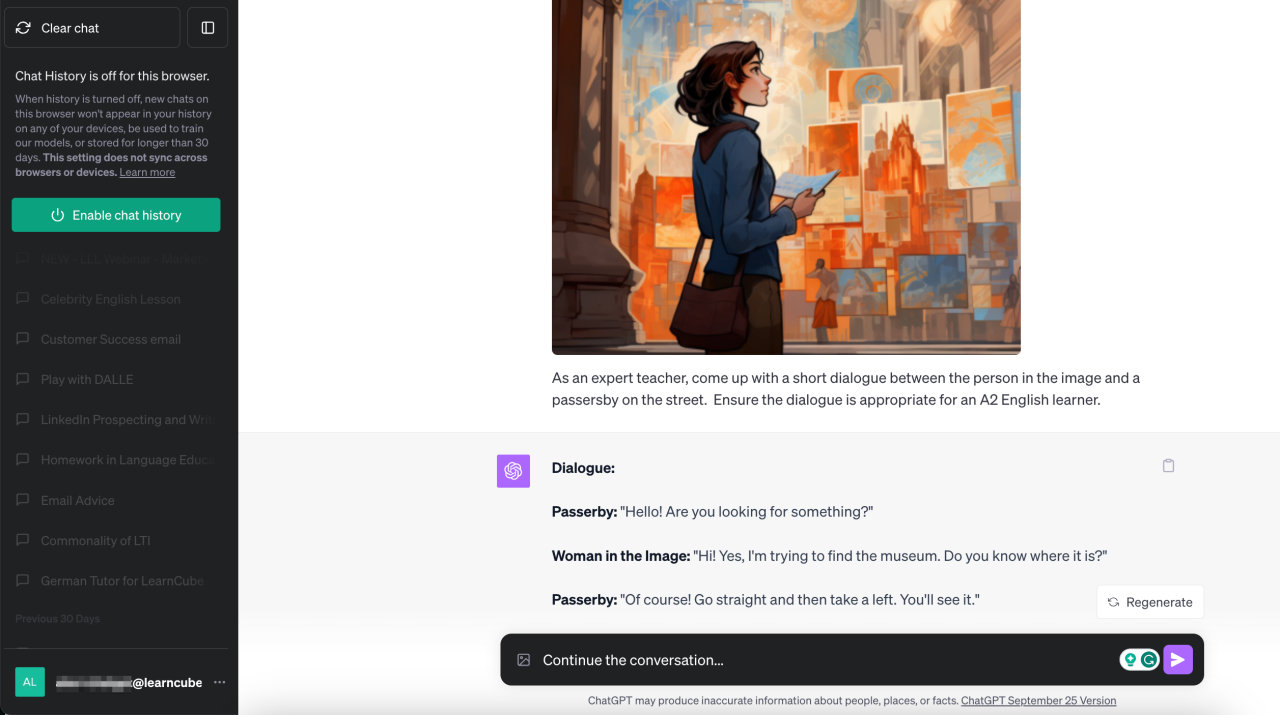The image size is (1280, 715).
Task: Enable chat history
Action: click(x=115, y=214)
